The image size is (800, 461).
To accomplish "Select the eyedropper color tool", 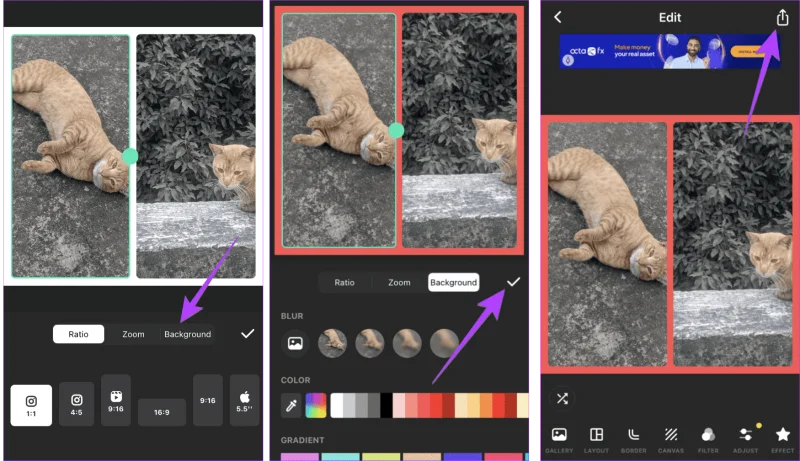I will click(291, 405).
